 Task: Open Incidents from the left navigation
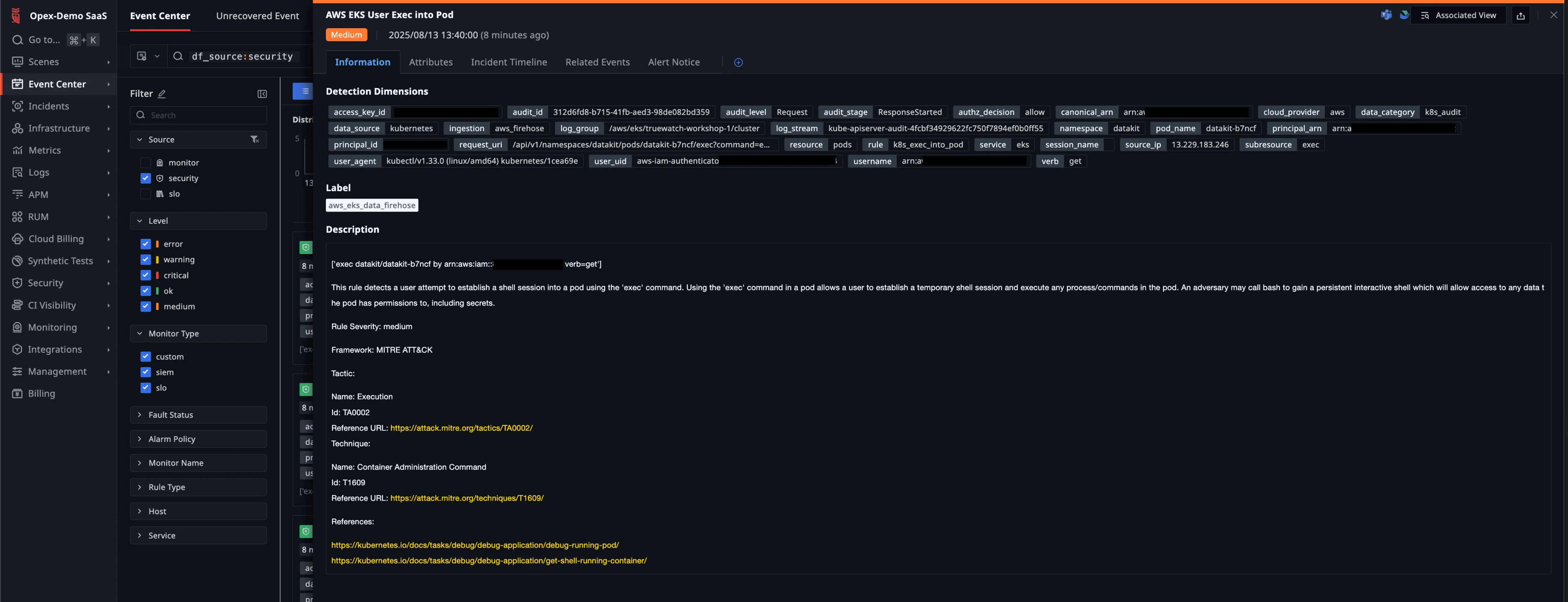pos(49,106)
